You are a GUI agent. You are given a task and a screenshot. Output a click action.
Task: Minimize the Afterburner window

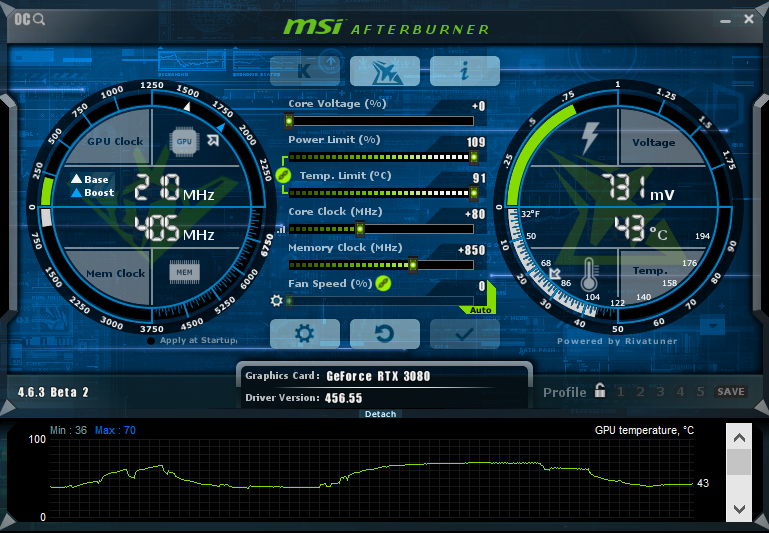(x=725, y=21)
